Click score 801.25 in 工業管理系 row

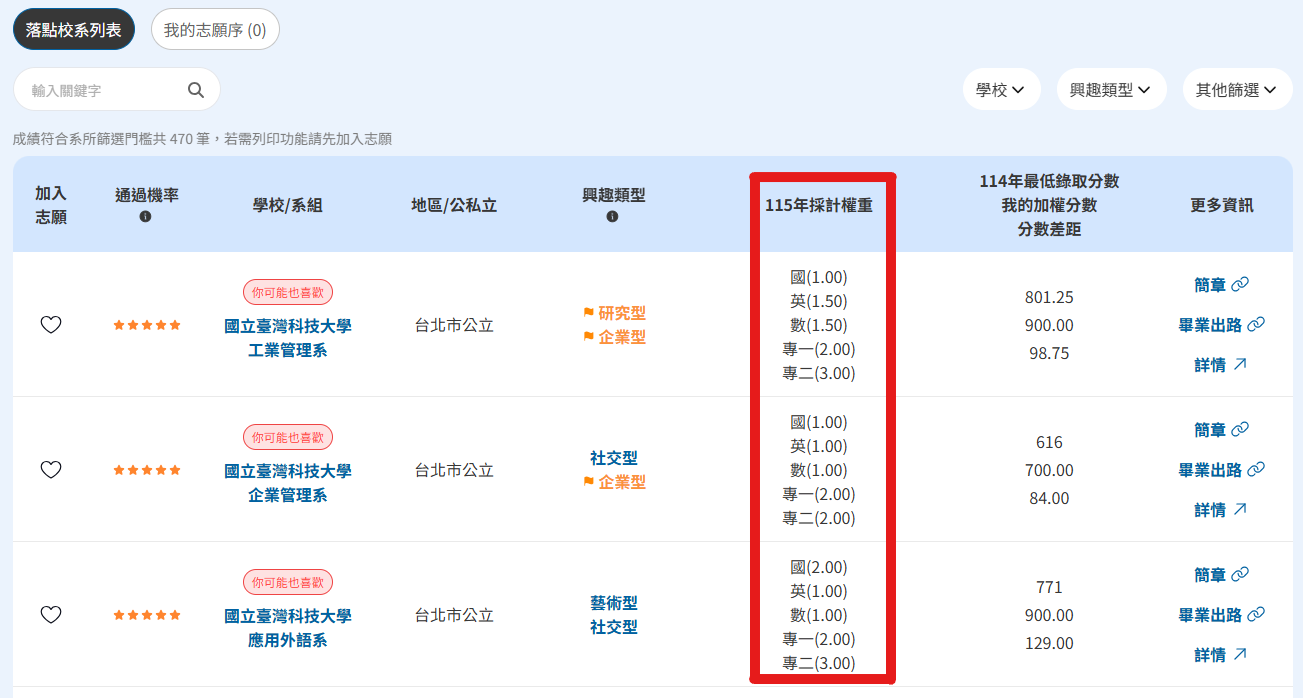[x=1049, y=297]
